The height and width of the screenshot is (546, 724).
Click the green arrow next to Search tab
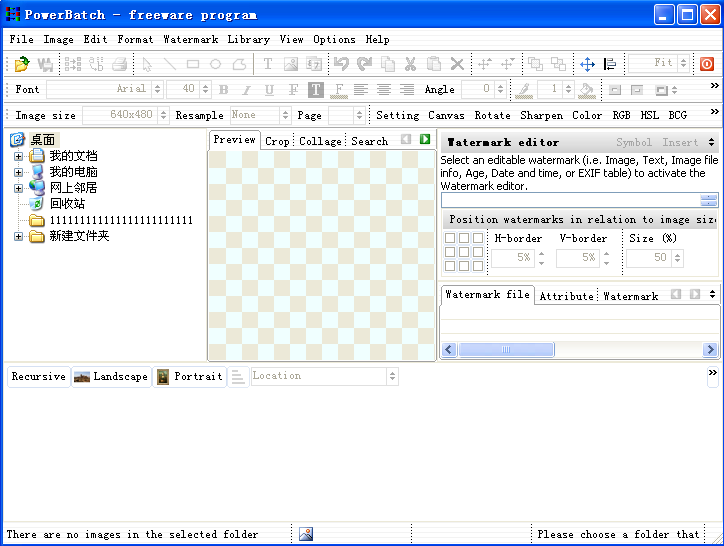pyautogui.click(x=425, y=140)
